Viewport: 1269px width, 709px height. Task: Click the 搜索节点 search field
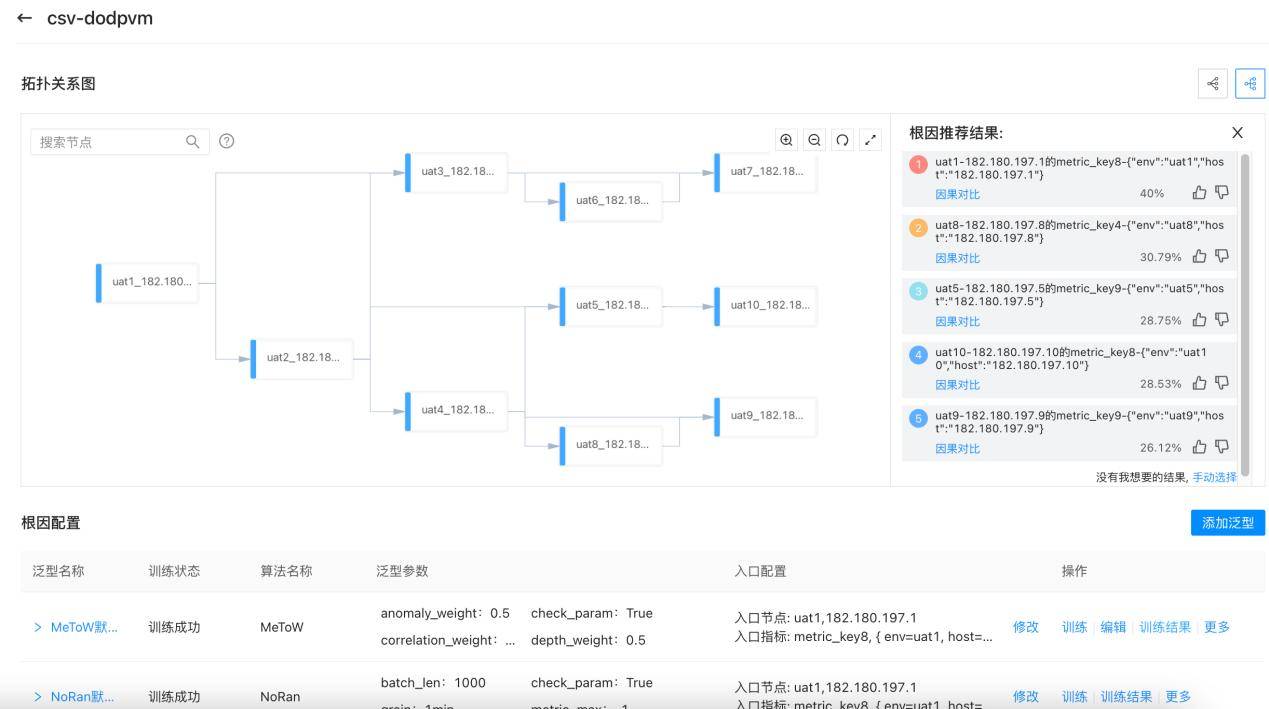110,142
